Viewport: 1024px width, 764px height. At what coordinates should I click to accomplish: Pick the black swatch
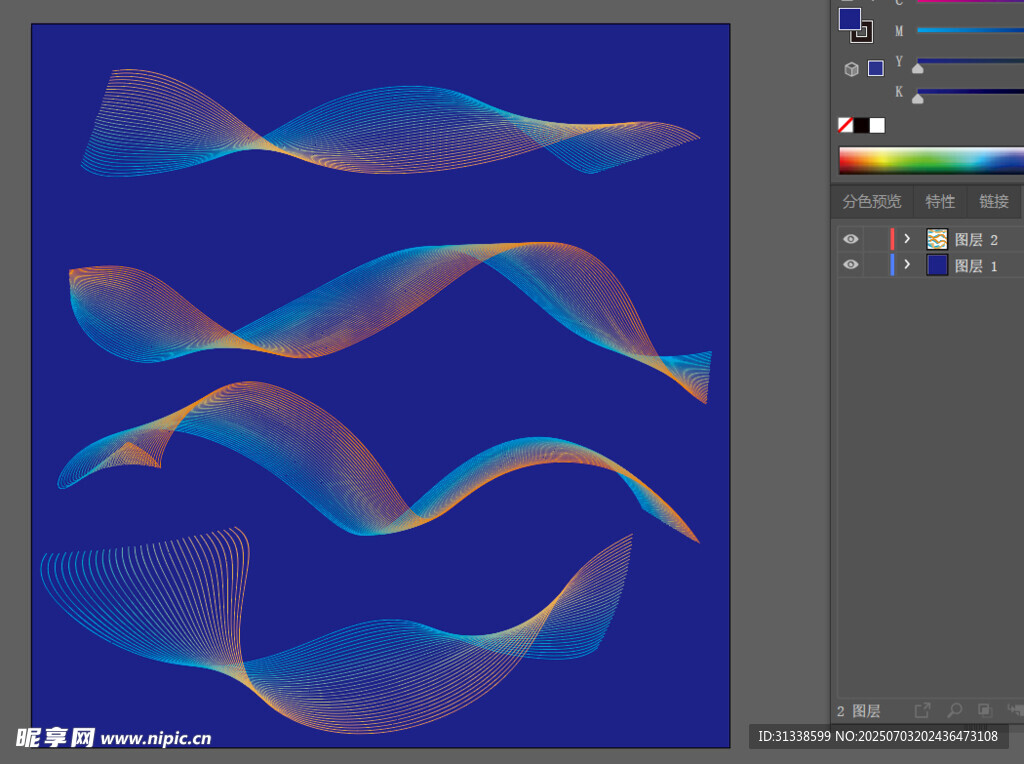[861, 125]
